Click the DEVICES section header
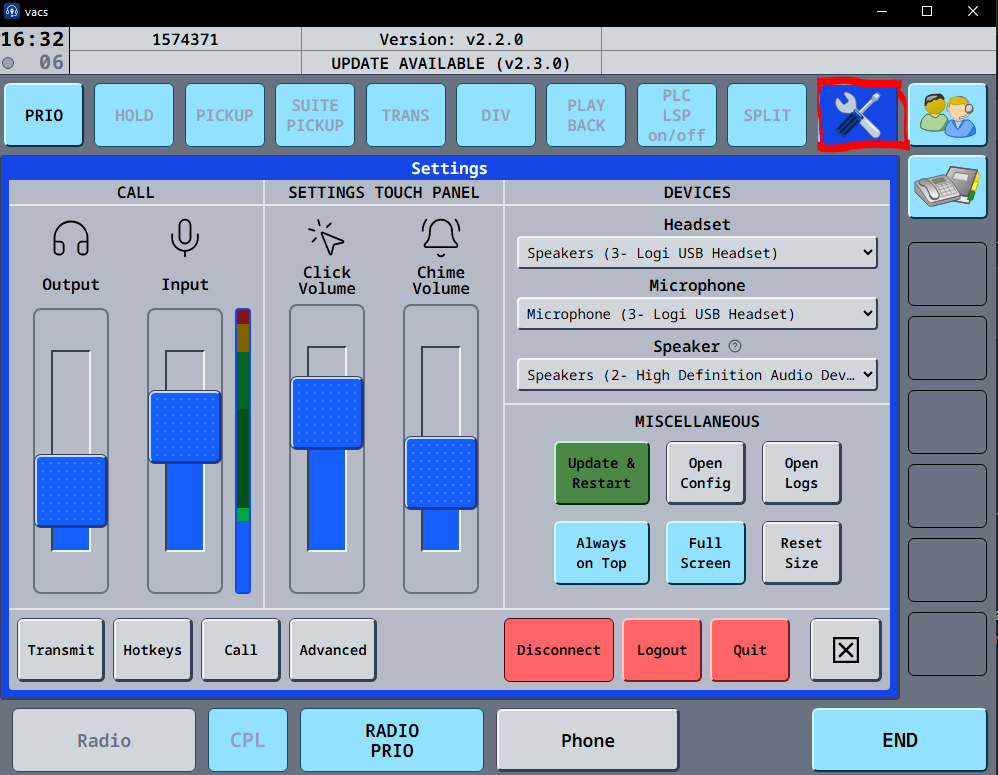Image resolution: width=998 pixels, height=775 pixels. [697, 192]
